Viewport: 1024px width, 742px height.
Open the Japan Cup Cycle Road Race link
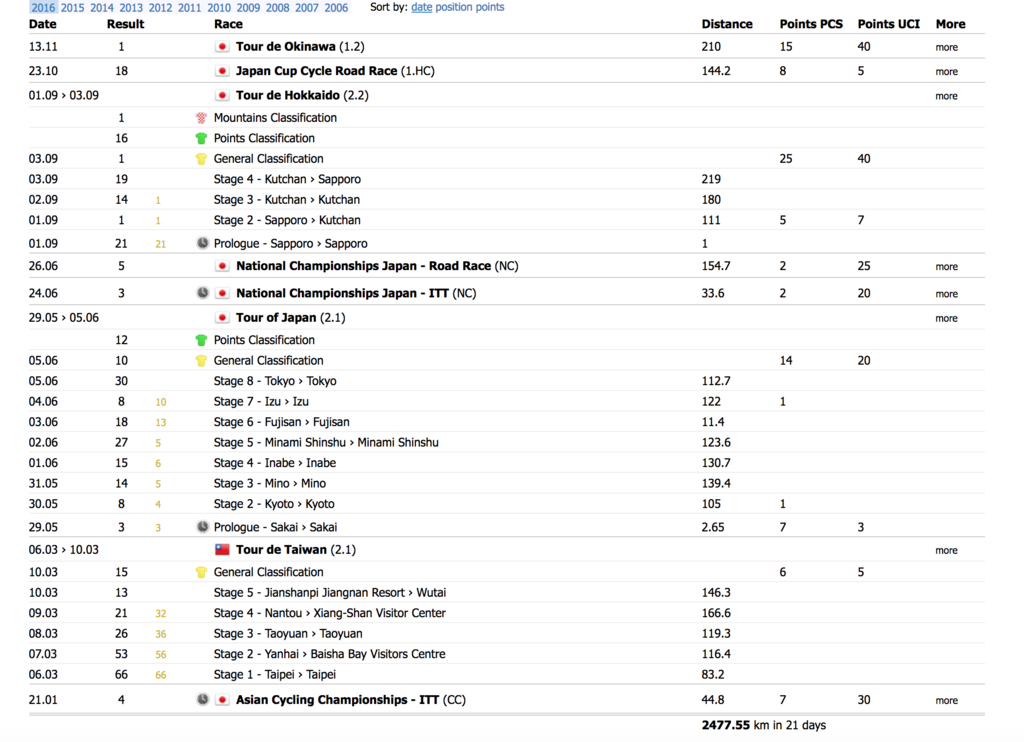coord(316,71)
